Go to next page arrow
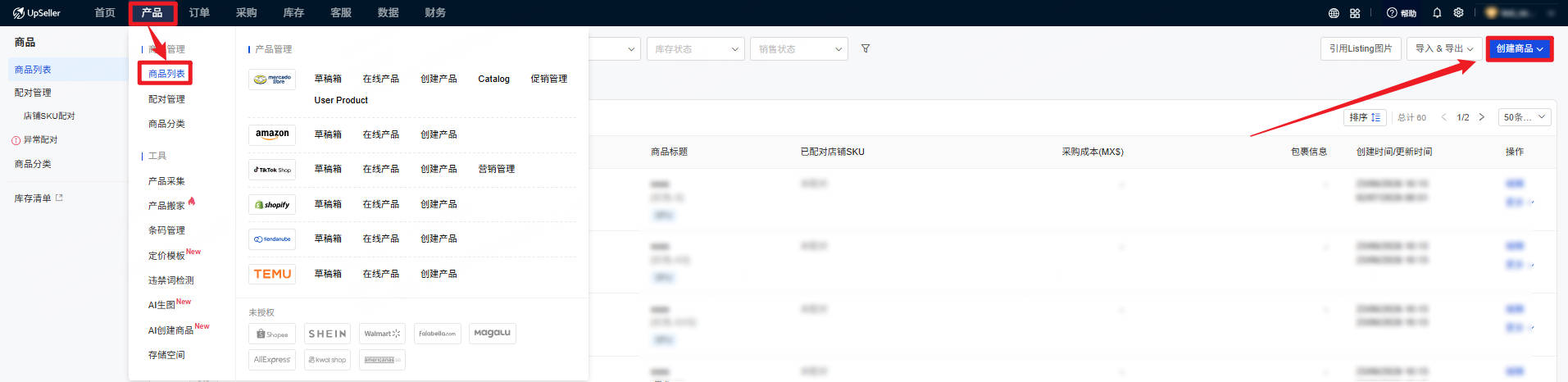The width and height of the screenshot is (1568, 382). point(1482,117)
